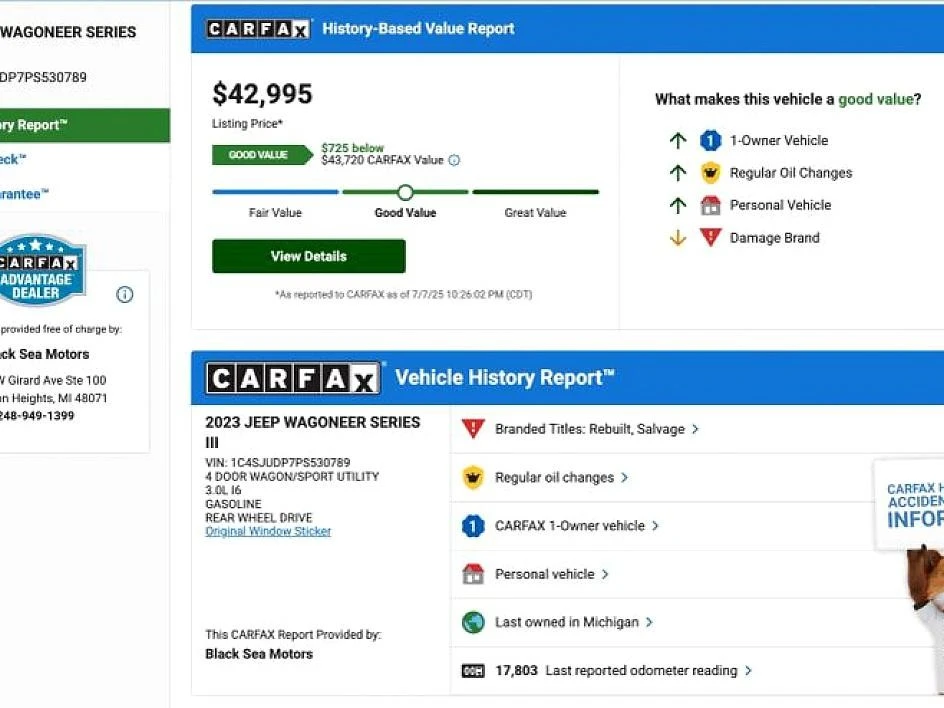This screenshot has height=708, width=944.
Task: Click the down arrow beside Damage Brand
Action: point(678,238)
